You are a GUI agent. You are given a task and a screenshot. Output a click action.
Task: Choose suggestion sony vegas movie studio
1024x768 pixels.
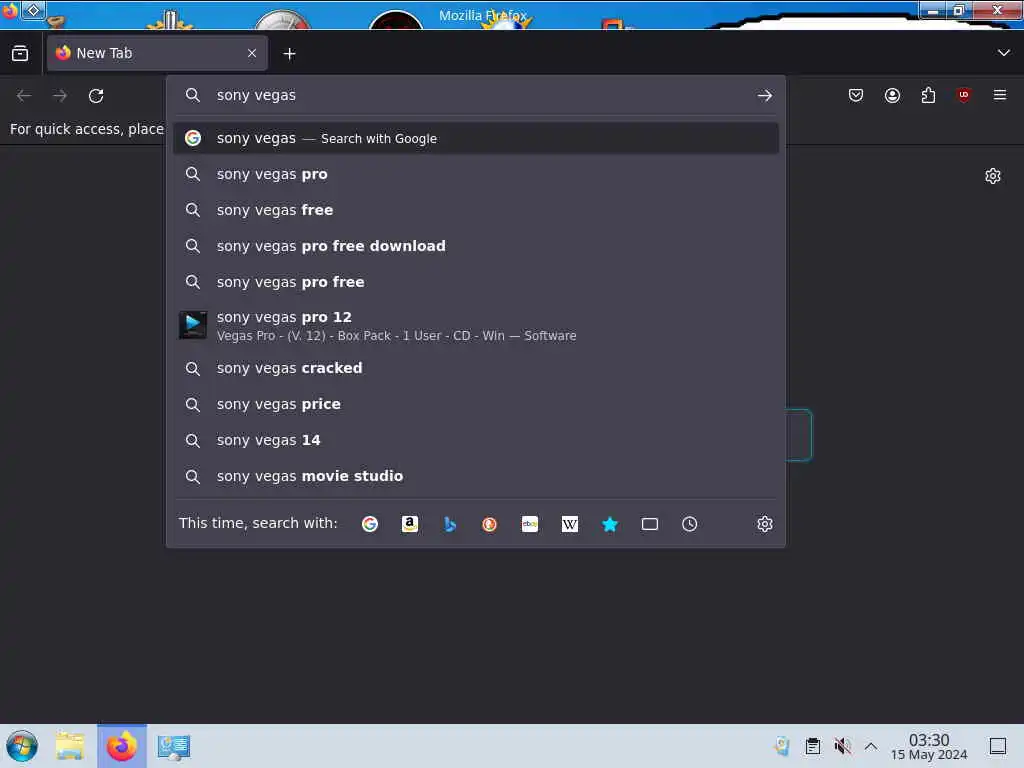point(475,476)
